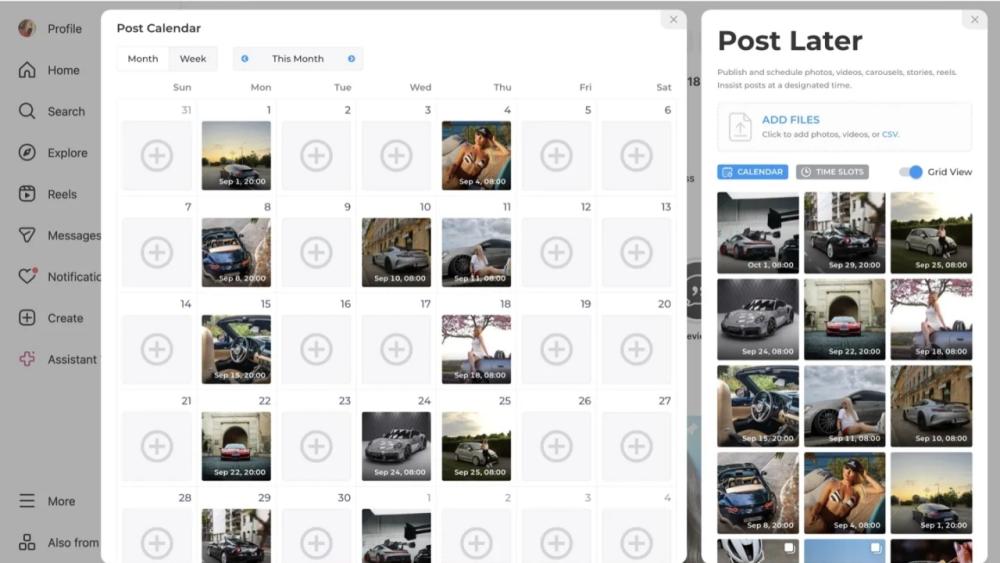Viewport: 1000px width, 563px height.
Task: Add a post on Sunday 31
Action: (157, 156)
